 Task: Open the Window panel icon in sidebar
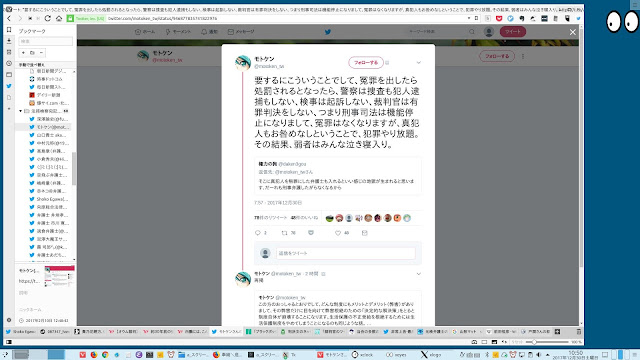(x=9, y=75)
